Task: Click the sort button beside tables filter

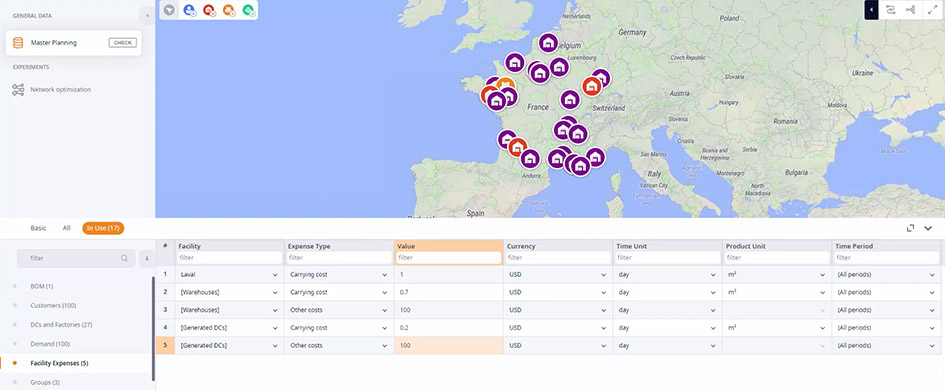Action: 146,258
